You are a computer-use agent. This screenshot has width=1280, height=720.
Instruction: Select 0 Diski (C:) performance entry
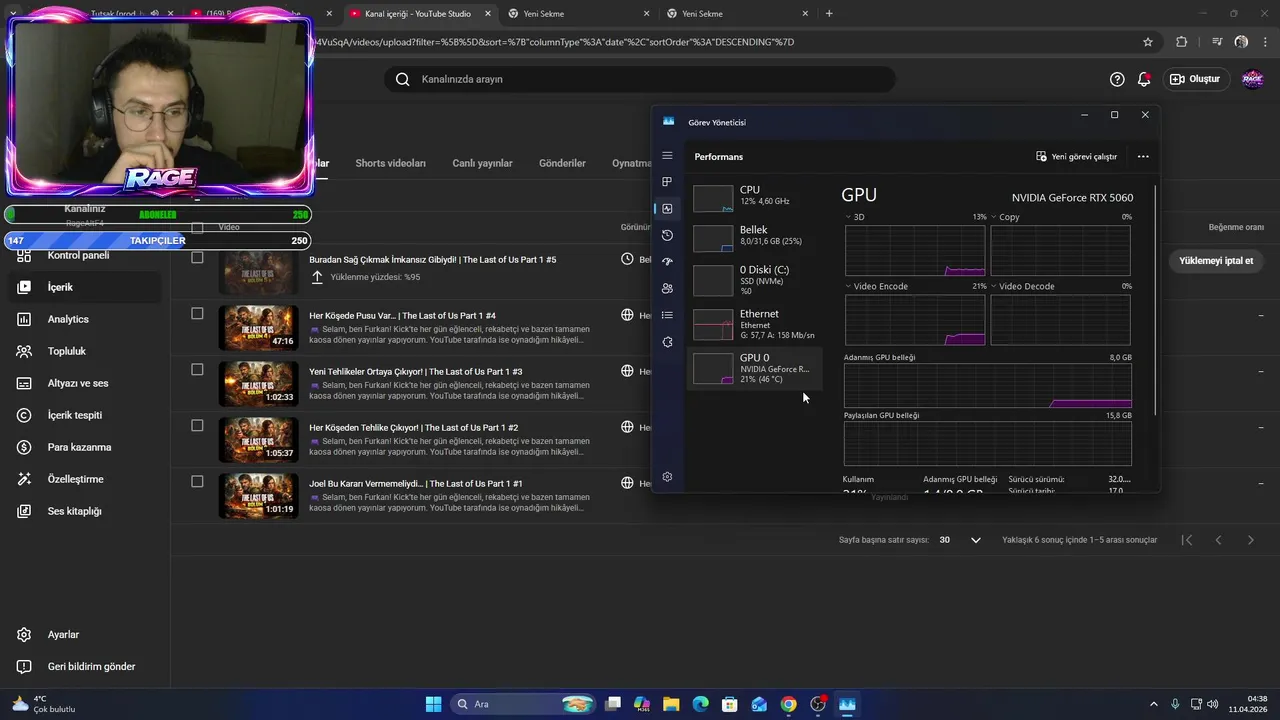point(755,280)
